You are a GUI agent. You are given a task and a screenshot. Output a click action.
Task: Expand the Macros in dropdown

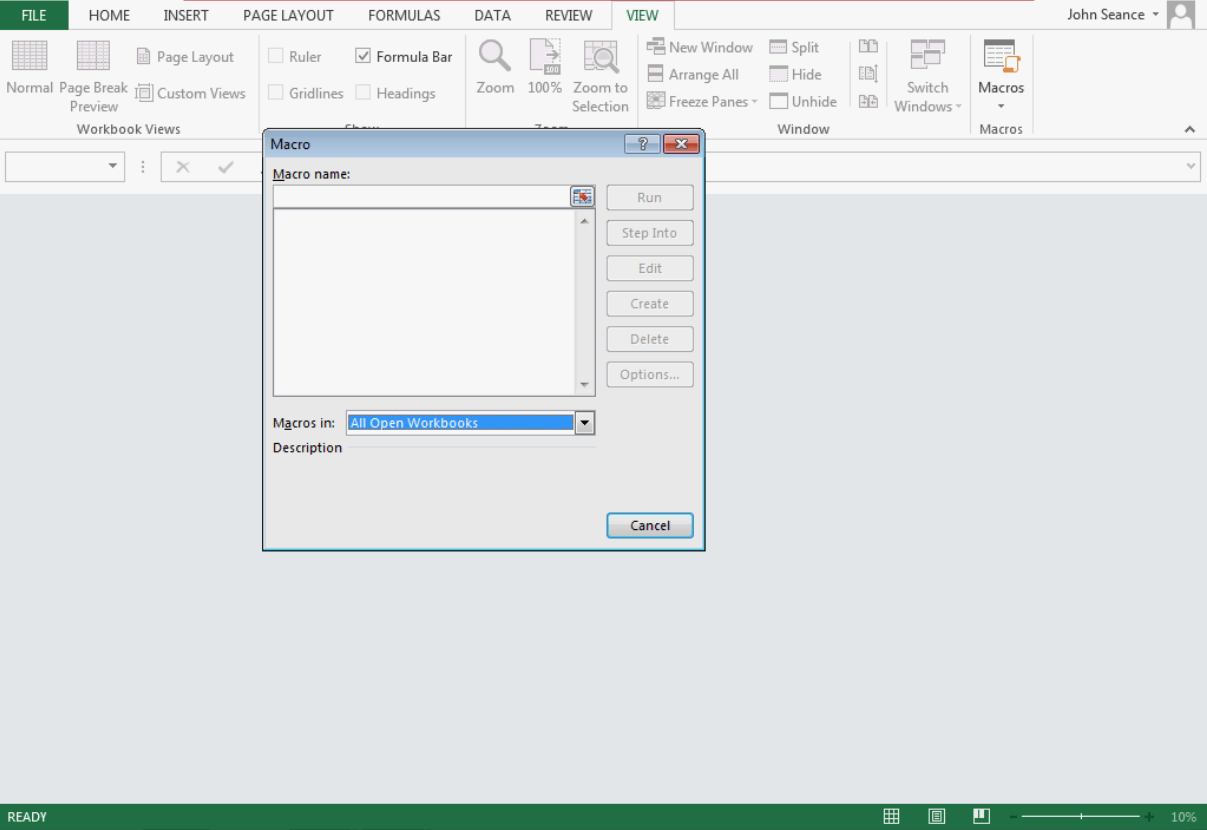[x=585, y=423]
